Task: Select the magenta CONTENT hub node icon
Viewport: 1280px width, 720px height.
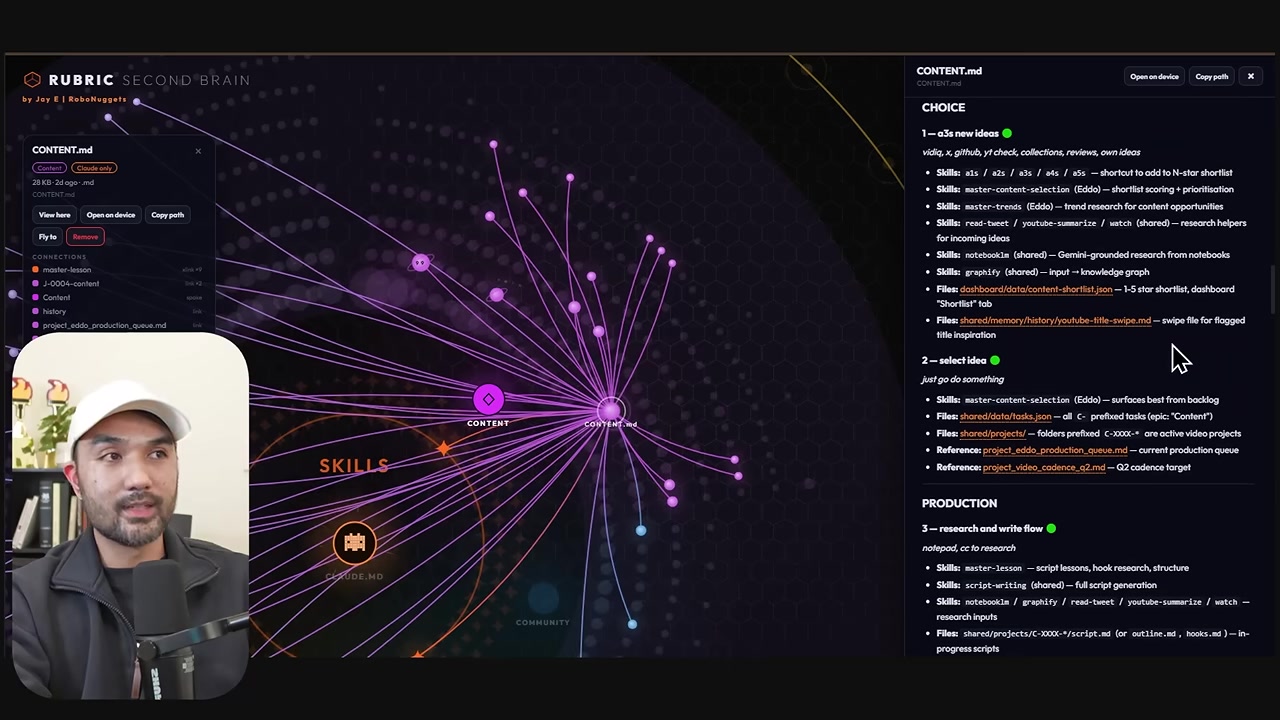Action: point(488,400)
